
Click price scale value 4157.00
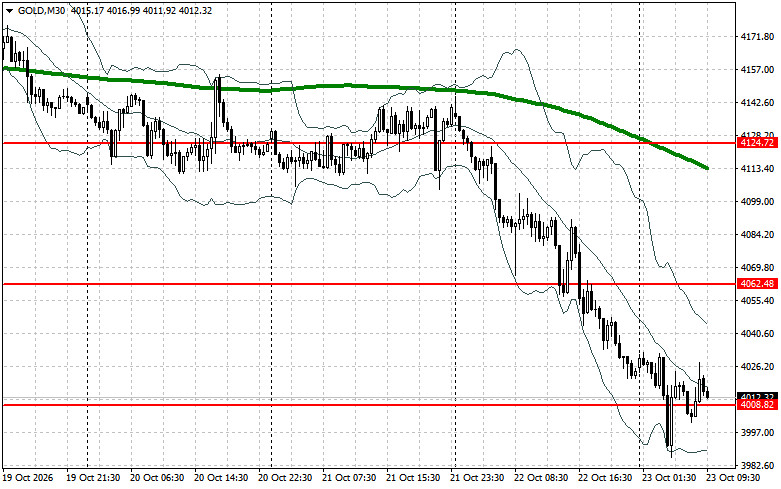757,70
